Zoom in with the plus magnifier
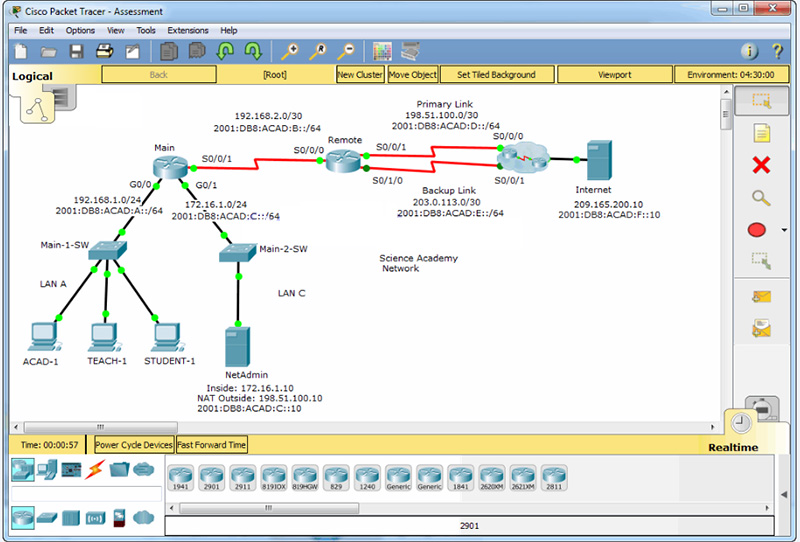The height and width of the screenshot is (542, 800). pos(290,51)
